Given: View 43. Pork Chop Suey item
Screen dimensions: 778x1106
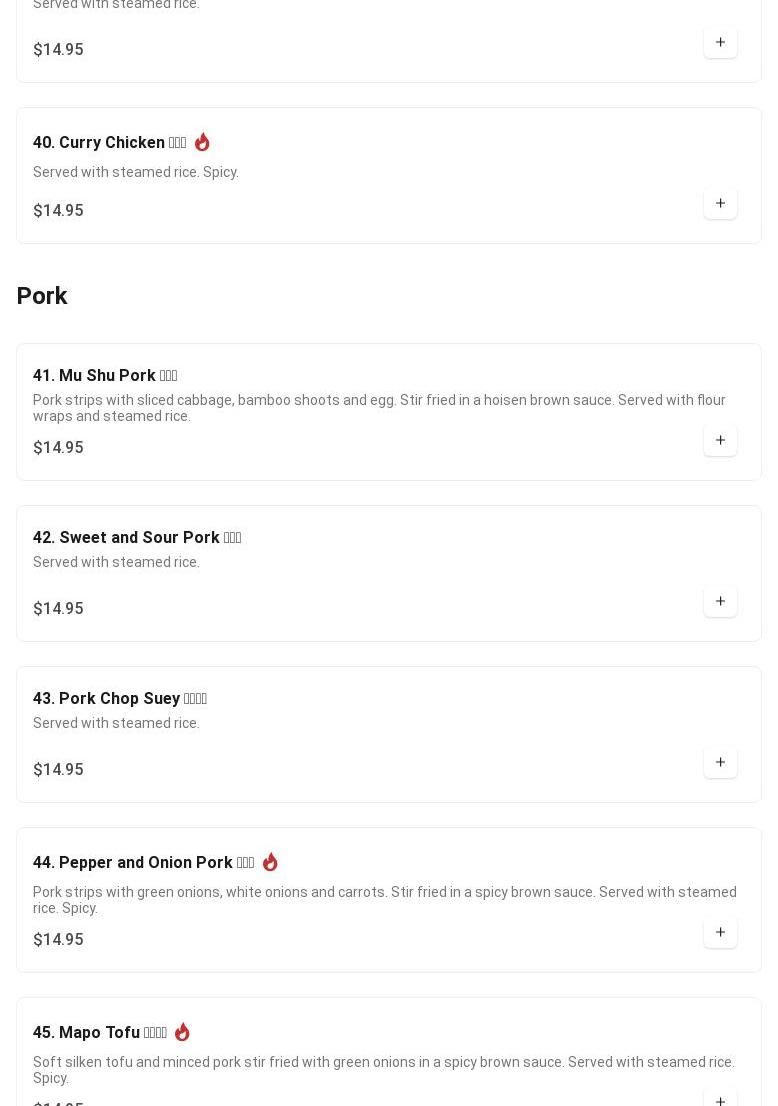Looking at the screenshot, I should pyautogui.click(x=120, y=699).
